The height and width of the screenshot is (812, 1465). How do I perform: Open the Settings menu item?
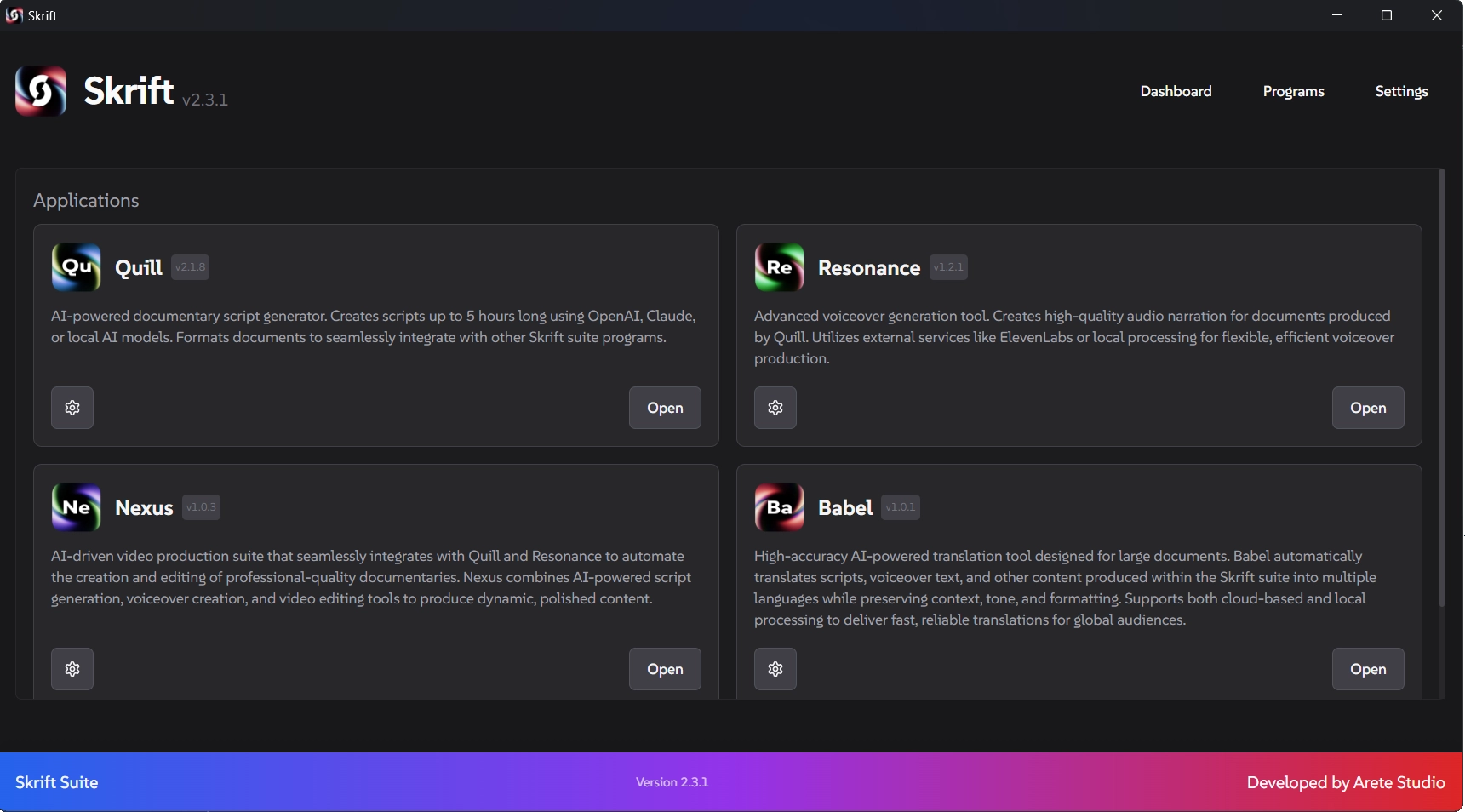click(1401, 91)
